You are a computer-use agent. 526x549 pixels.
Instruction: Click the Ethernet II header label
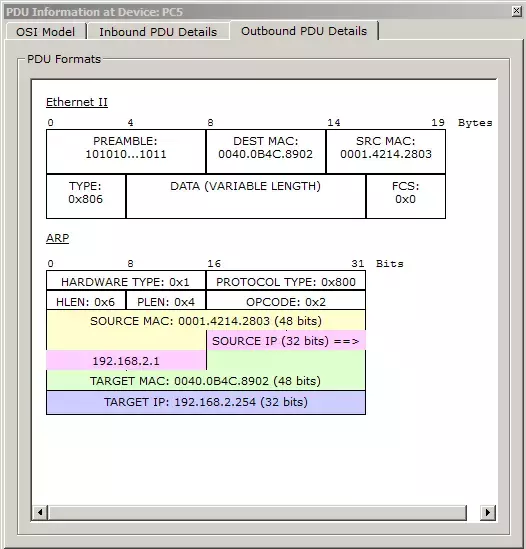pyautogui.click(x=77, y=102)
